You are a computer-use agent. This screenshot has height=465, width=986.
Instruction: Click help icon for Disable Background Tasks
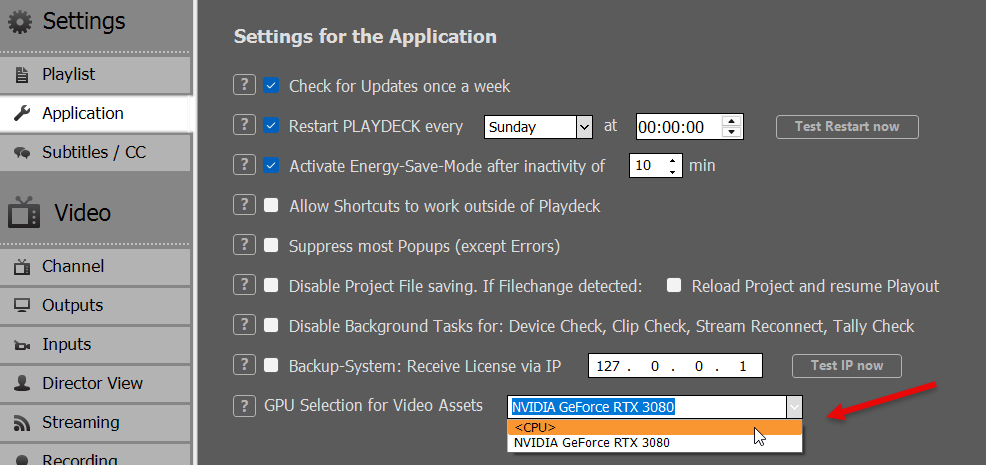pyautogui.click(x=243, y=325)
